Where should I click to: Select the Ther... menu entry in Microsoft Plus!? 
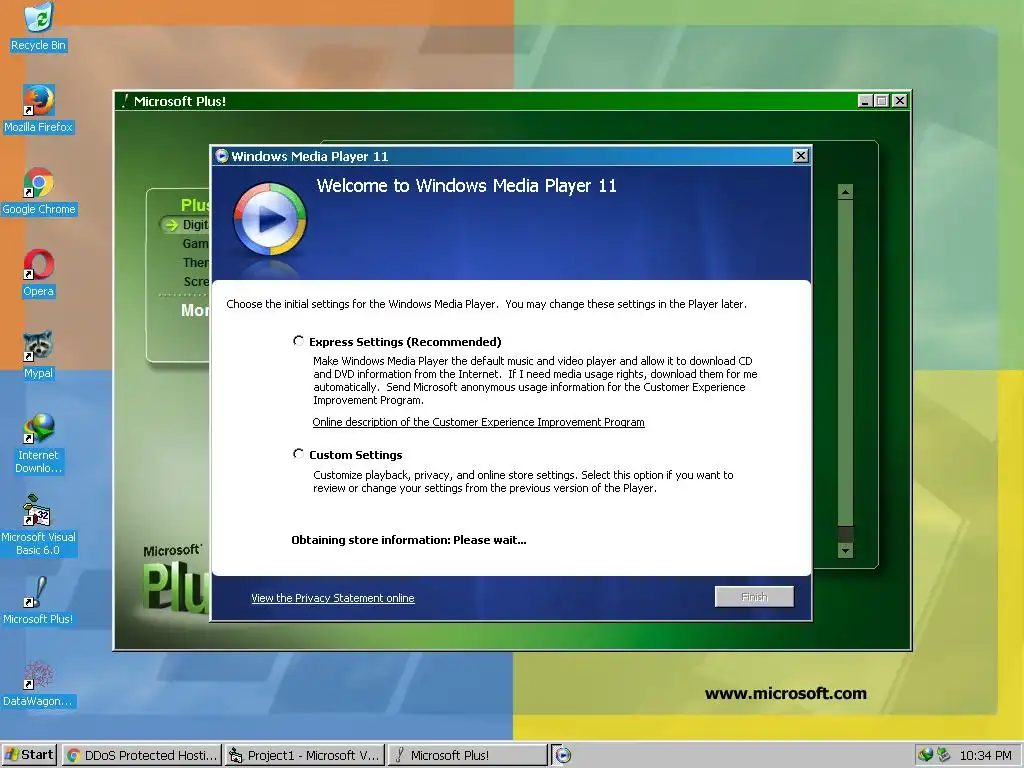click(x=195, y=263)
